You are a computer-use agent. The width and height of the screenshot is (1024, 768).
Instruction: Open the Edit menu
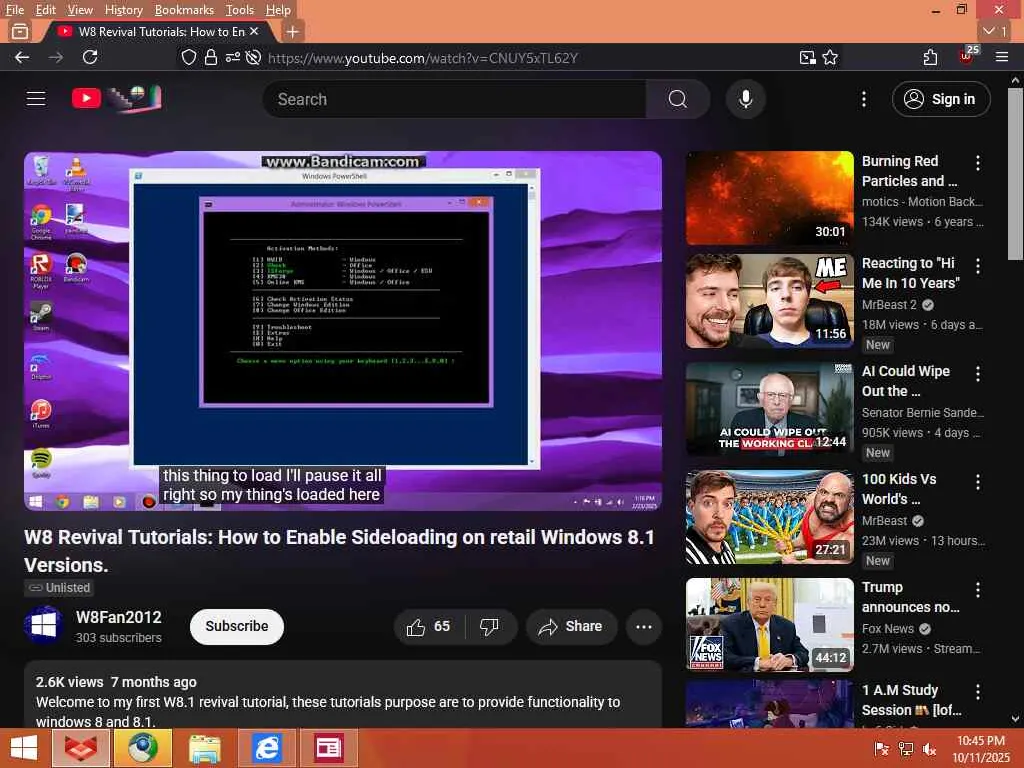(46, 9)
